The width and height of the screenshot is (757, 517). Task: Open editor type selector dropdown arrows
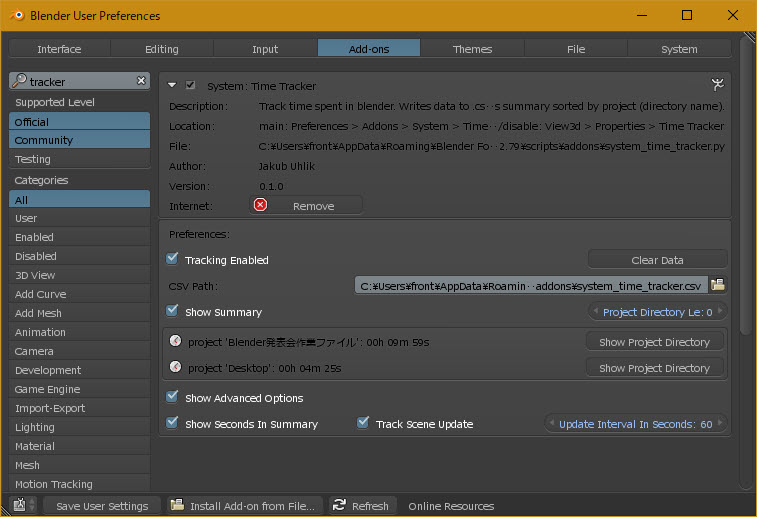tap(32, 505)
